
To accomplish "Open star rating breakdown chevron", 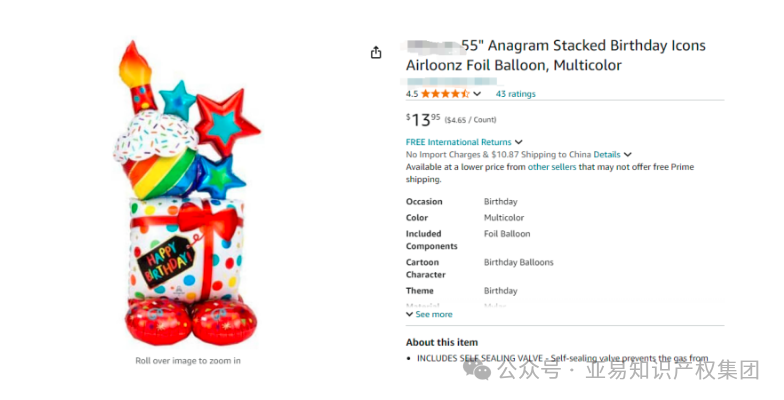I will 477,94.
